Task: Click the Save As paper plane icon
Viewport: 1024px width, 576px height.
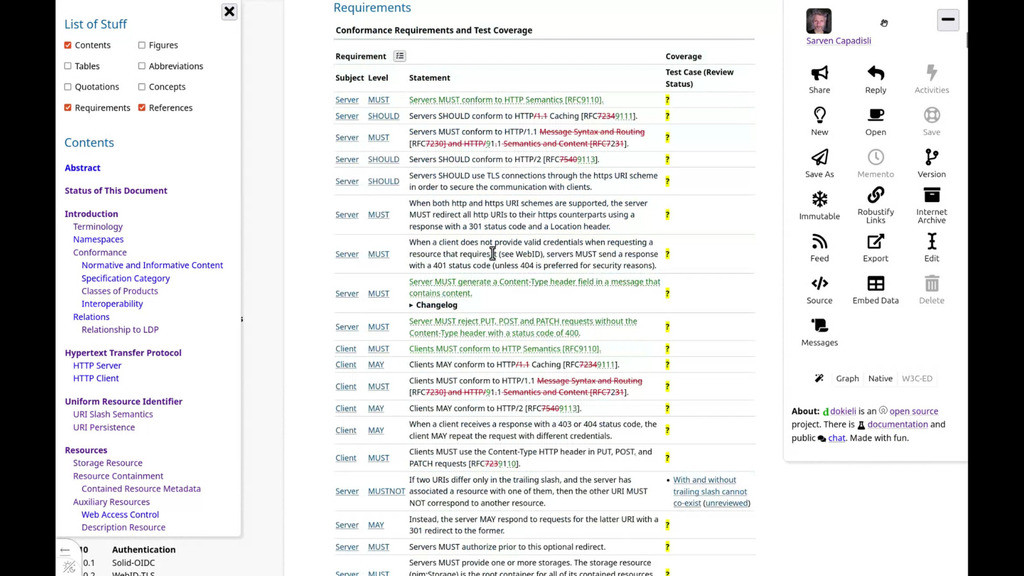Action: [819, 157]
